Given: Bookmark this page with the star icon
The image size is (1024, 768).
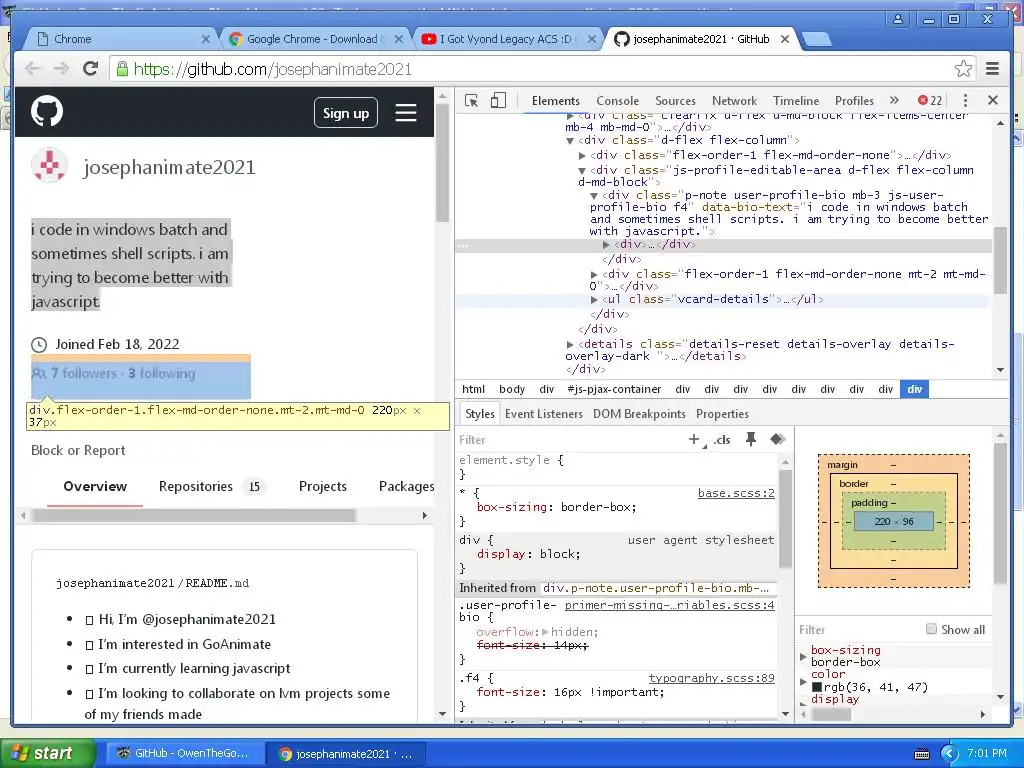Looking at the screenshot, I should point(963,69).
